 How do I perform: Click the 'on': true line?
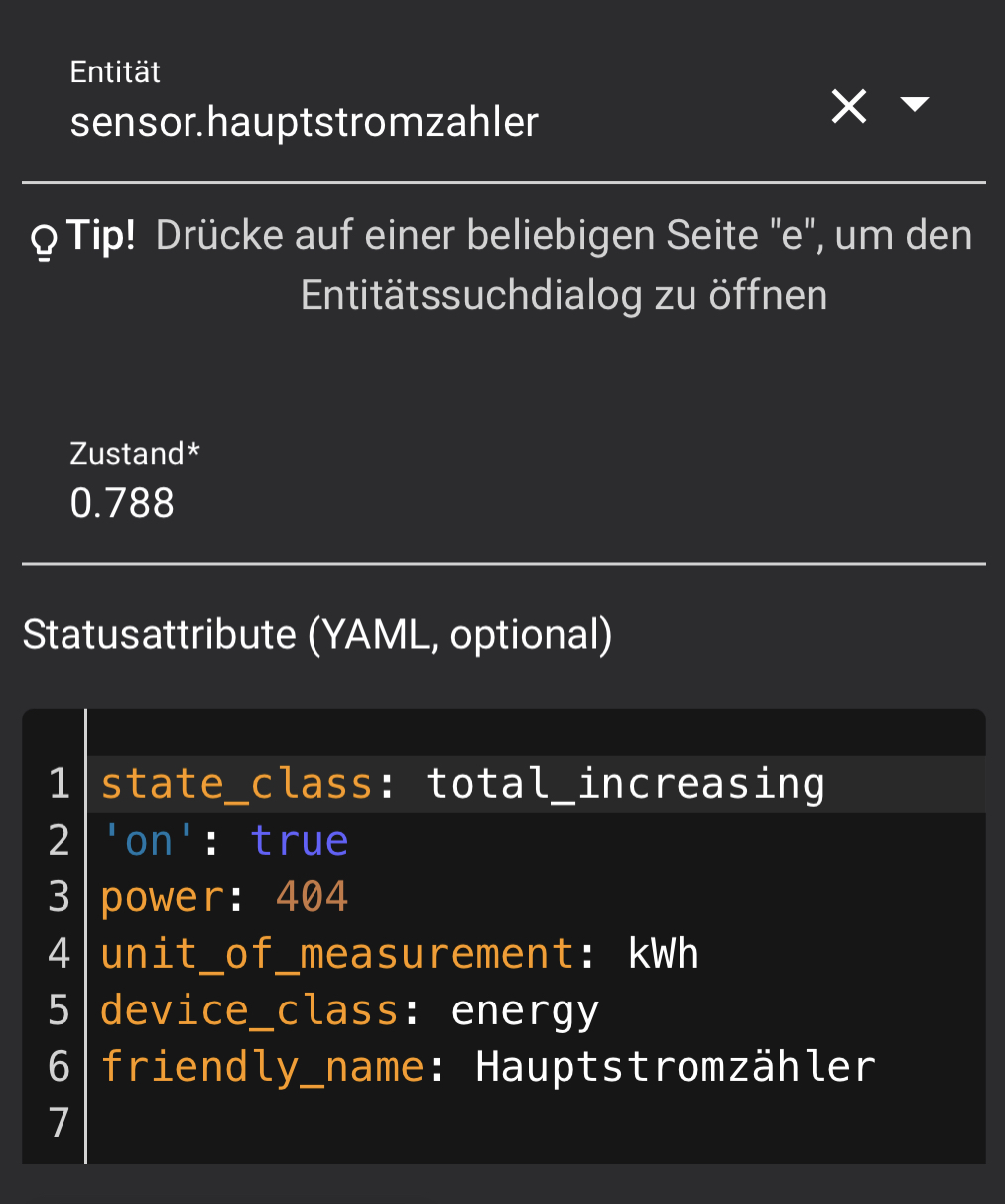click(x=224, y=841)
